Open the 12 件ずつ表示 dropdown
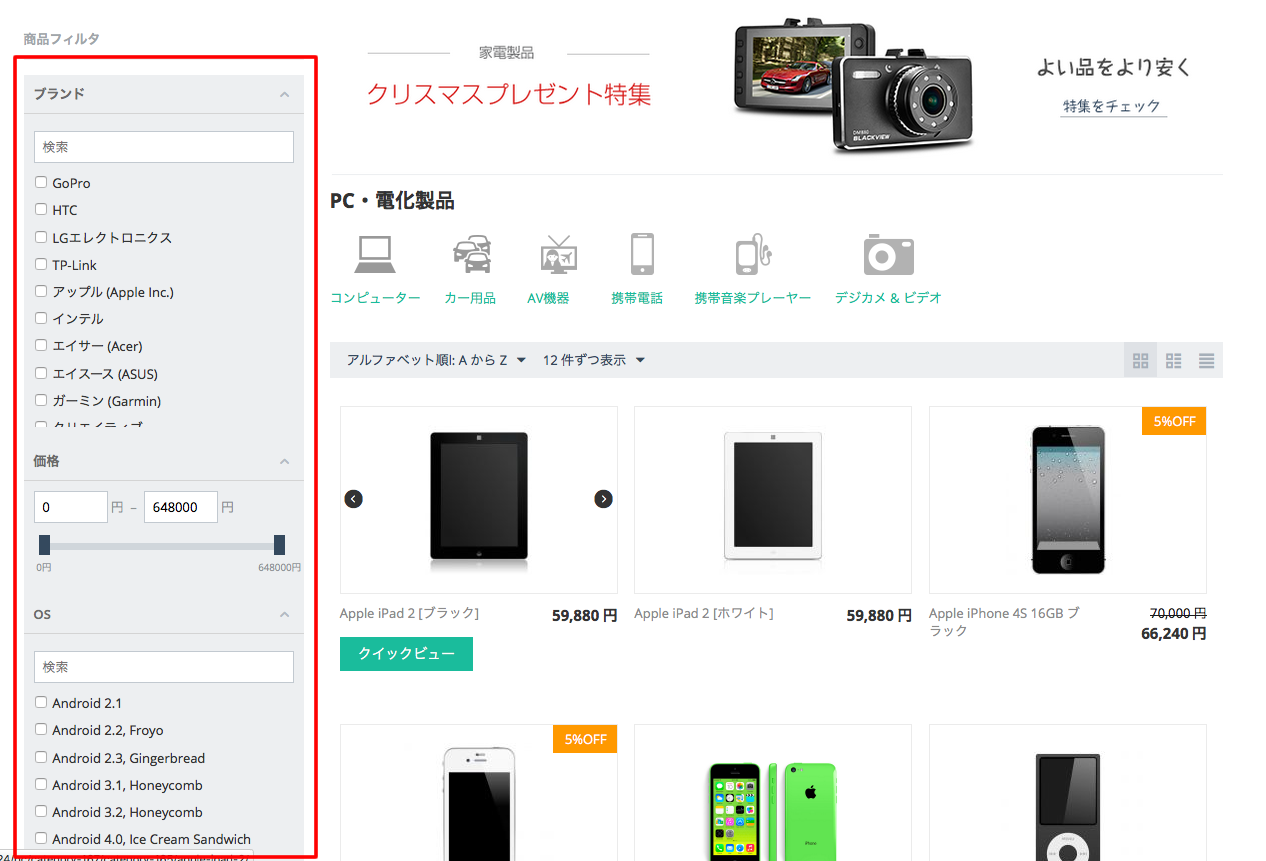1266x861 pixels. coord(593,360)
